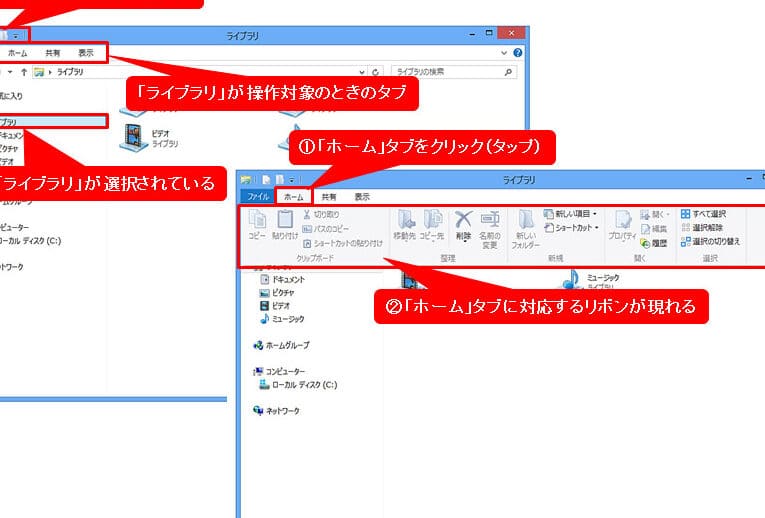The width and height of the screenshot is (765, 518).
Task: Switch to the 共有 tab in front window
Action: (329, 197)
